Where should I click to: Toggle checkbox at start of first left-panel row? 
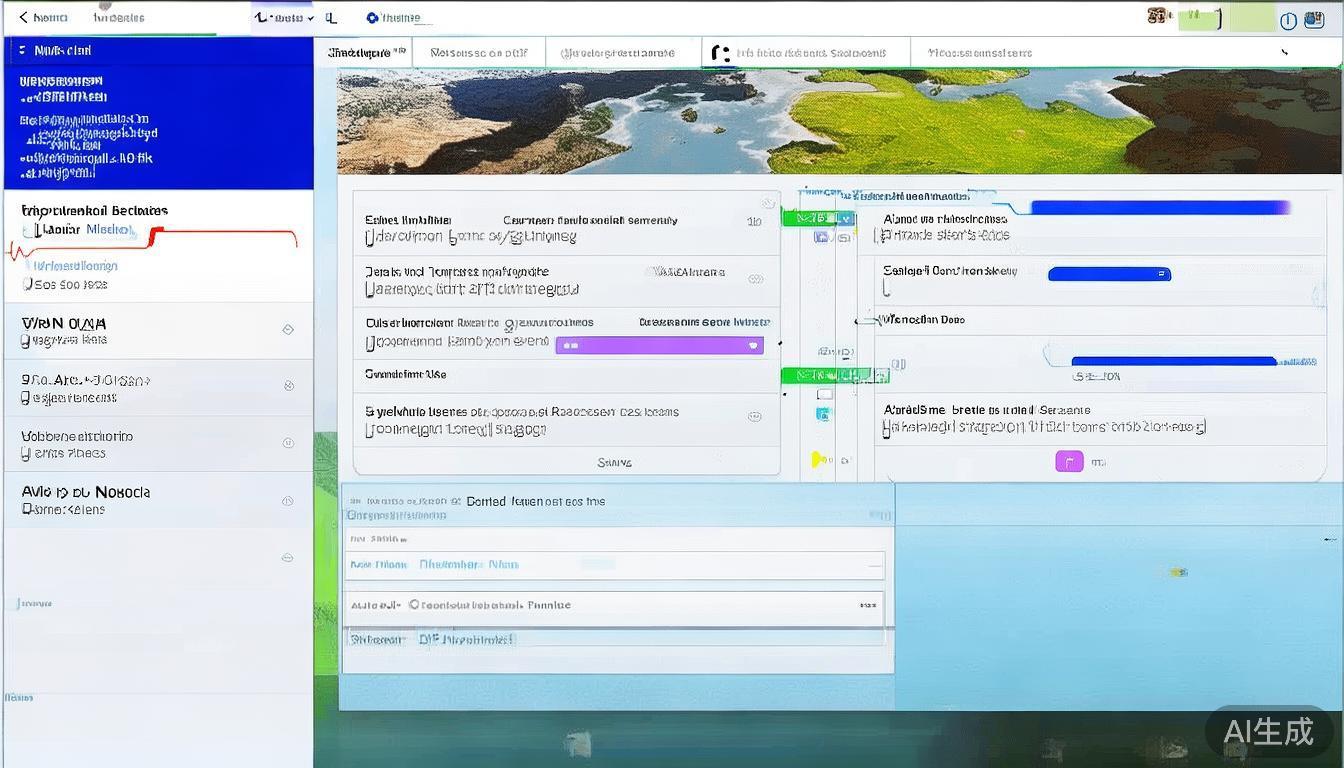(x=369, y=238)
